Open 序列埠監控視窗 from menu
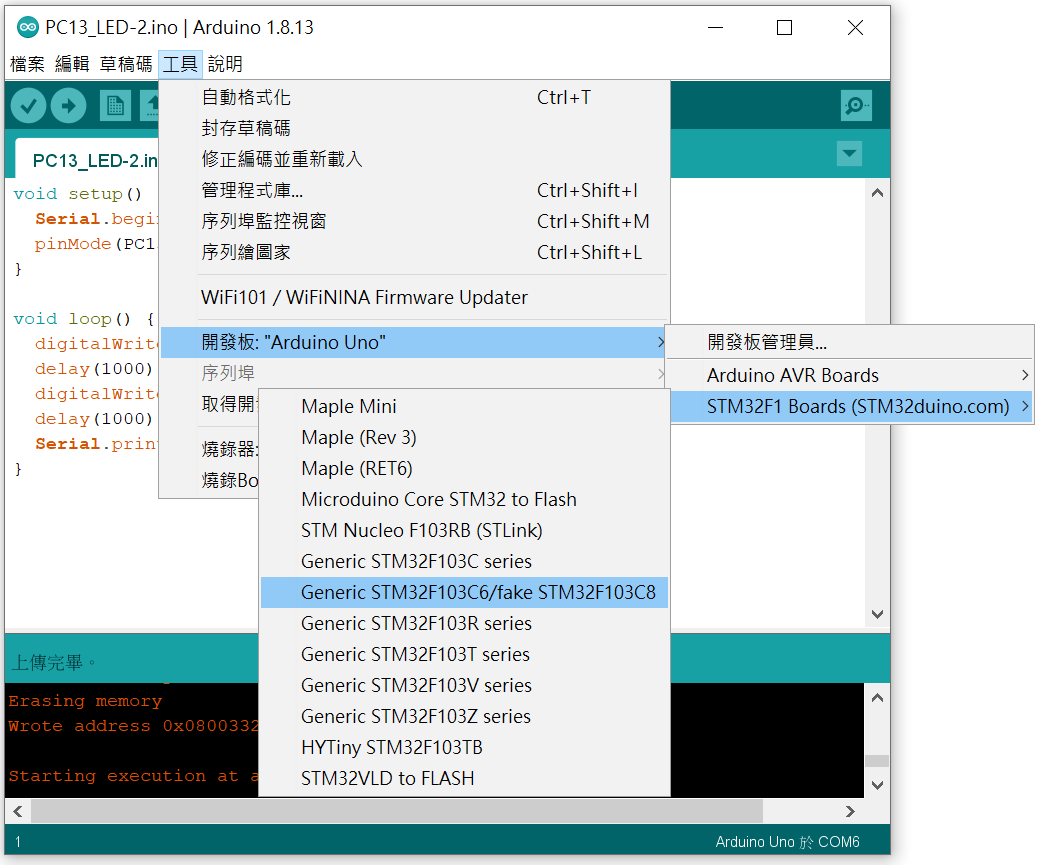 click(414, 221)
